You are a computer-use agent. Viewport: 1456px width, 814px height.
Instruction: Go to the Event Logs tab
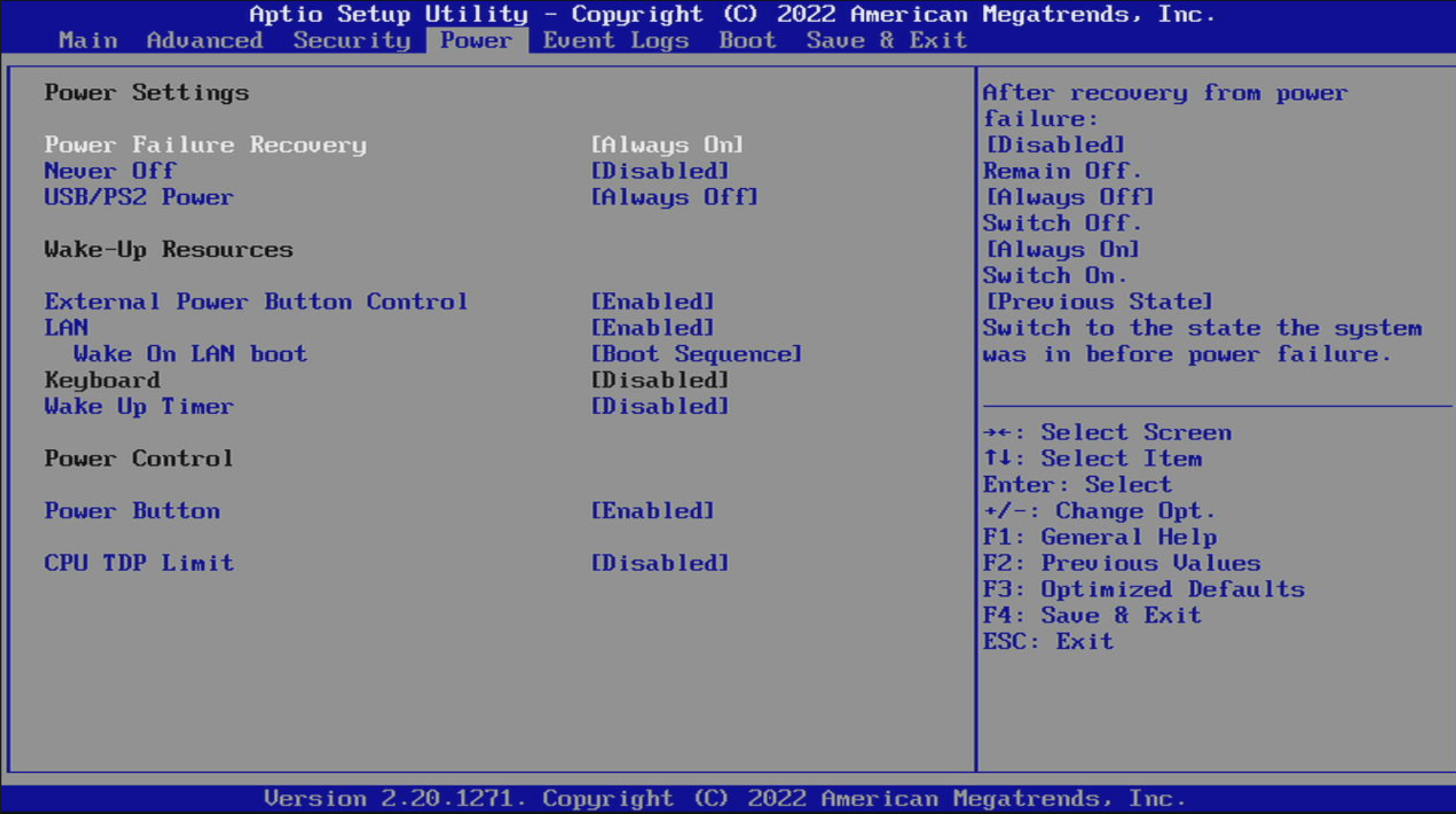click(x=615, y=40)
